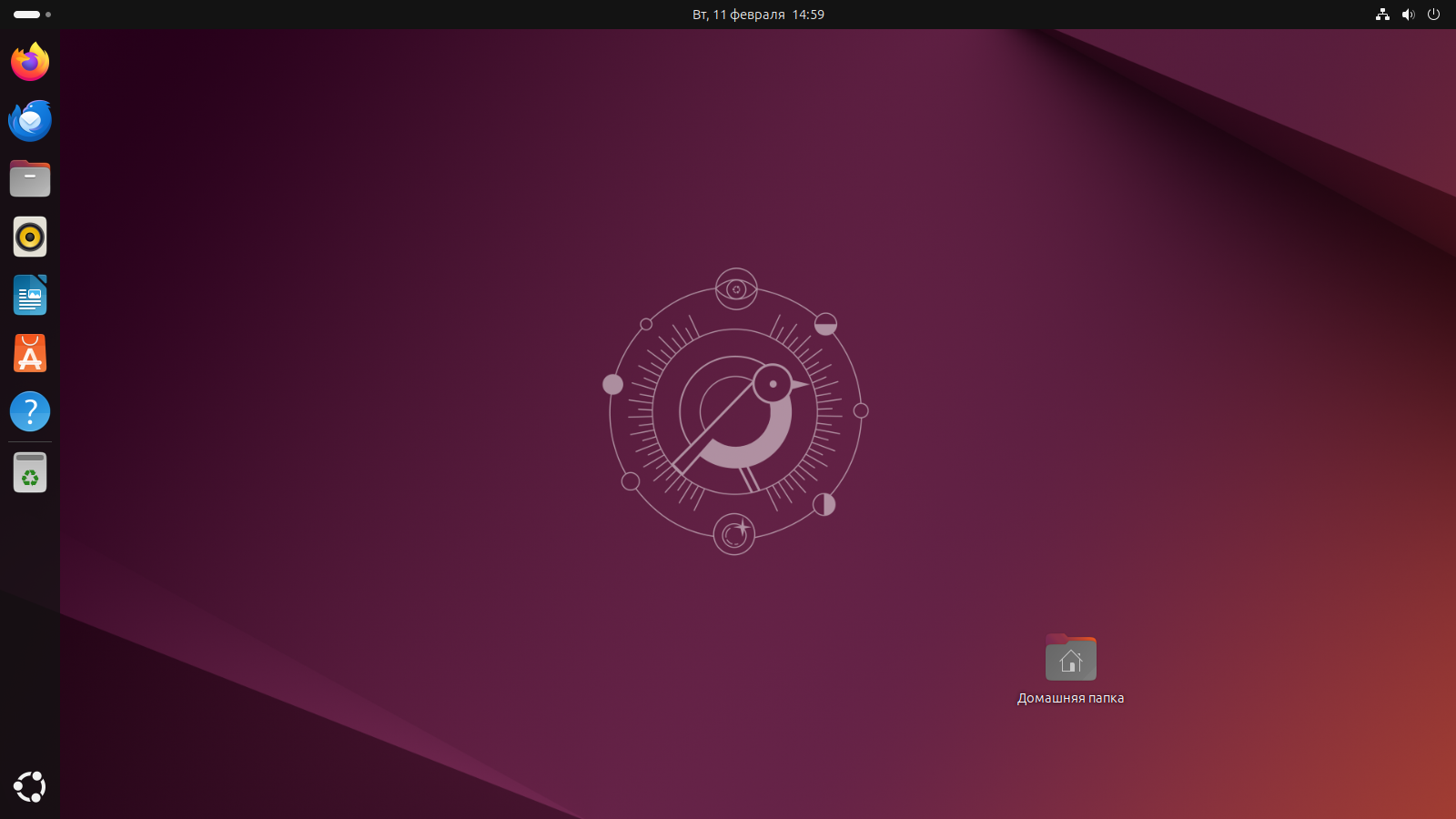
Task: Open the Trash bin in dock
Action: point(30,472)
